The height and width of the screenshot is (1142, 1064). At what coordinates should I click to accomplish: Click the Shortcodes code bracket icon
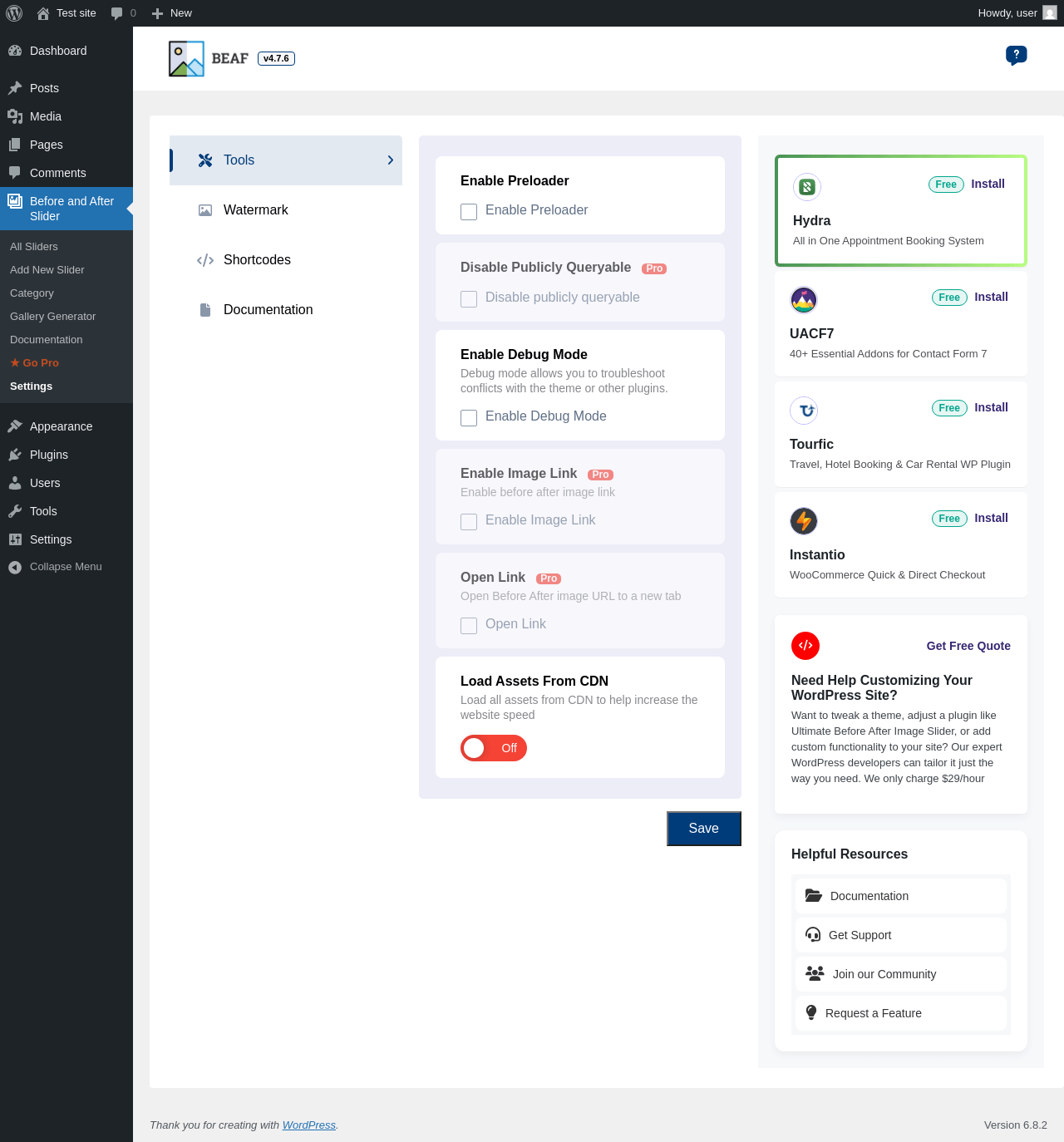click(205, 260)
